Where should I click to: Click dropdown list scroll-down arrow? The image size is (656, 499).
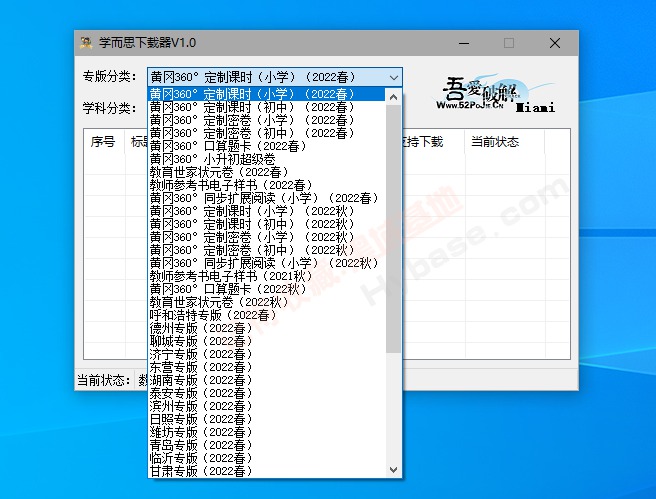coord(393,469)
